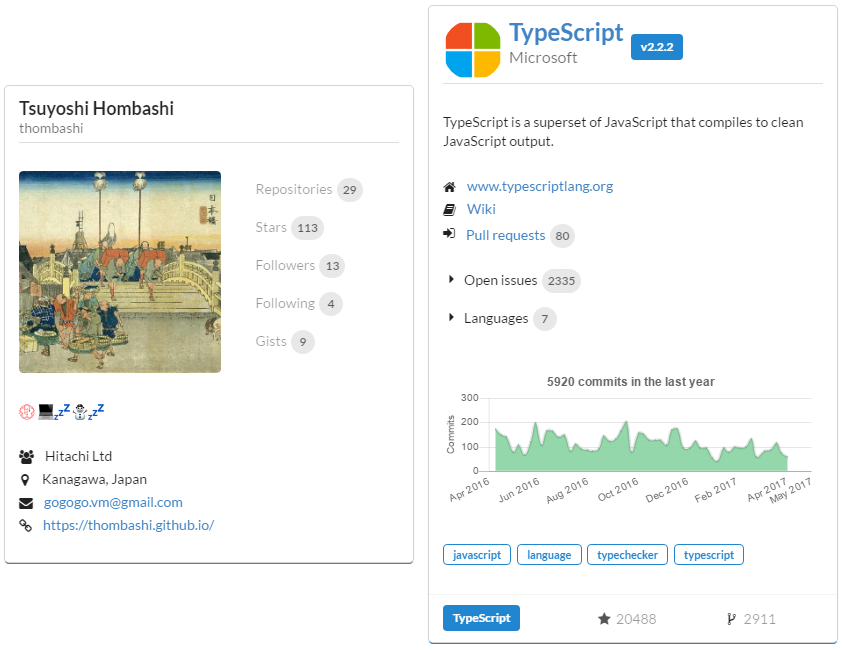Click the Following label
Image resolution: width=843 pixels, height=651 pixels.
click(x=285, y=303)
